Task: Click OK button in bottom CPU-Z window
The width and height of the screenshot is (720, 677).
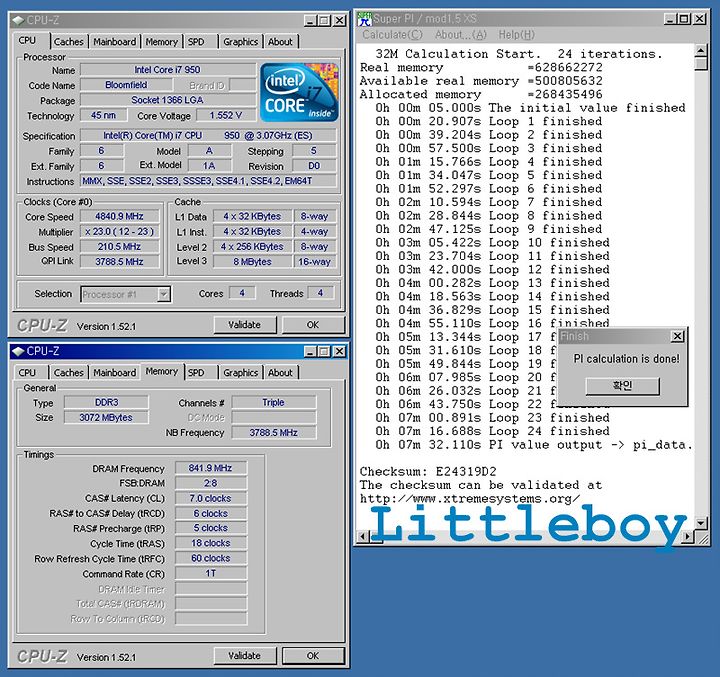Action: (x=313, y=655)
